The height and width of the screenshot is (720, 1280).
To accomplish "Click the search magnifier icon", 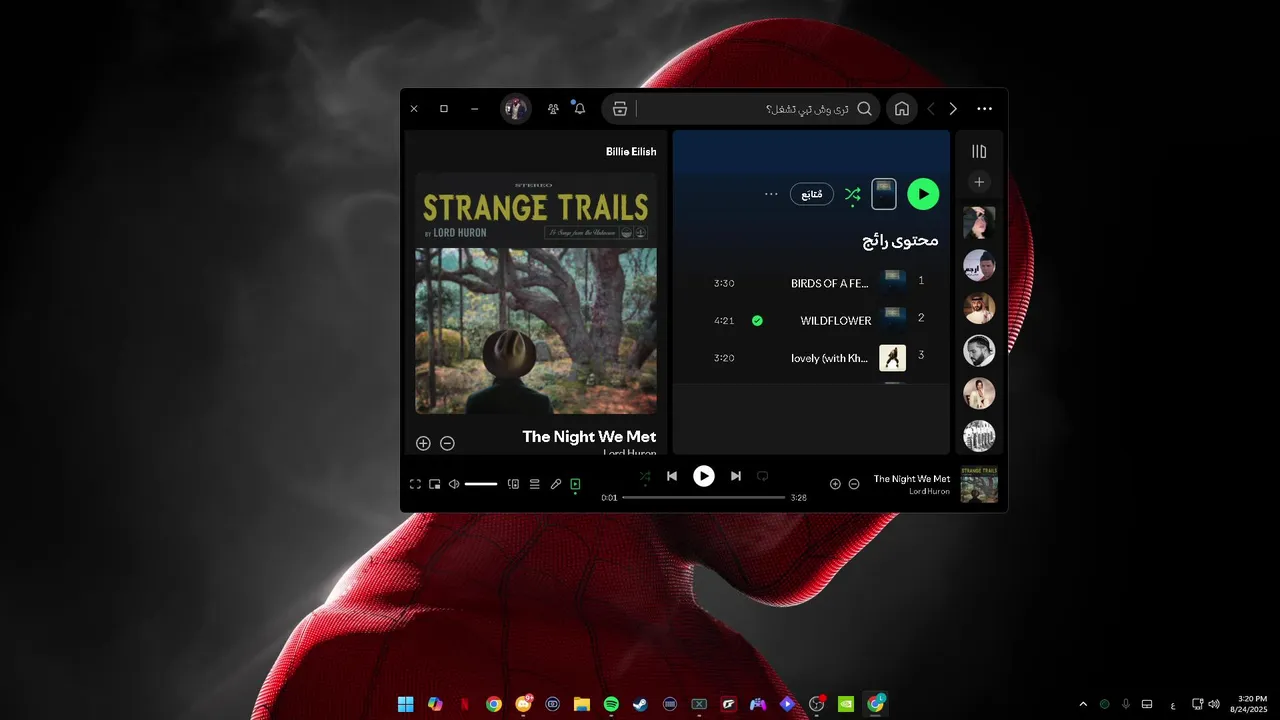I will point(865,109).
